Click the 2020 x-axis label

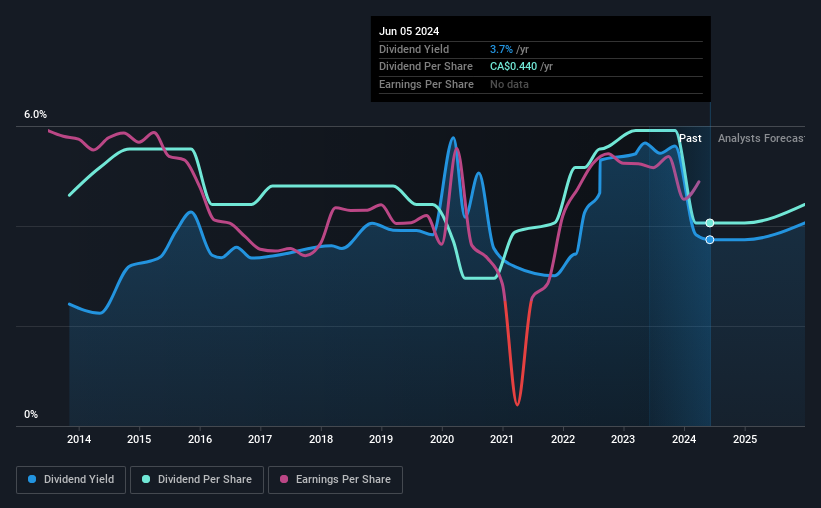tap(442, 439)
